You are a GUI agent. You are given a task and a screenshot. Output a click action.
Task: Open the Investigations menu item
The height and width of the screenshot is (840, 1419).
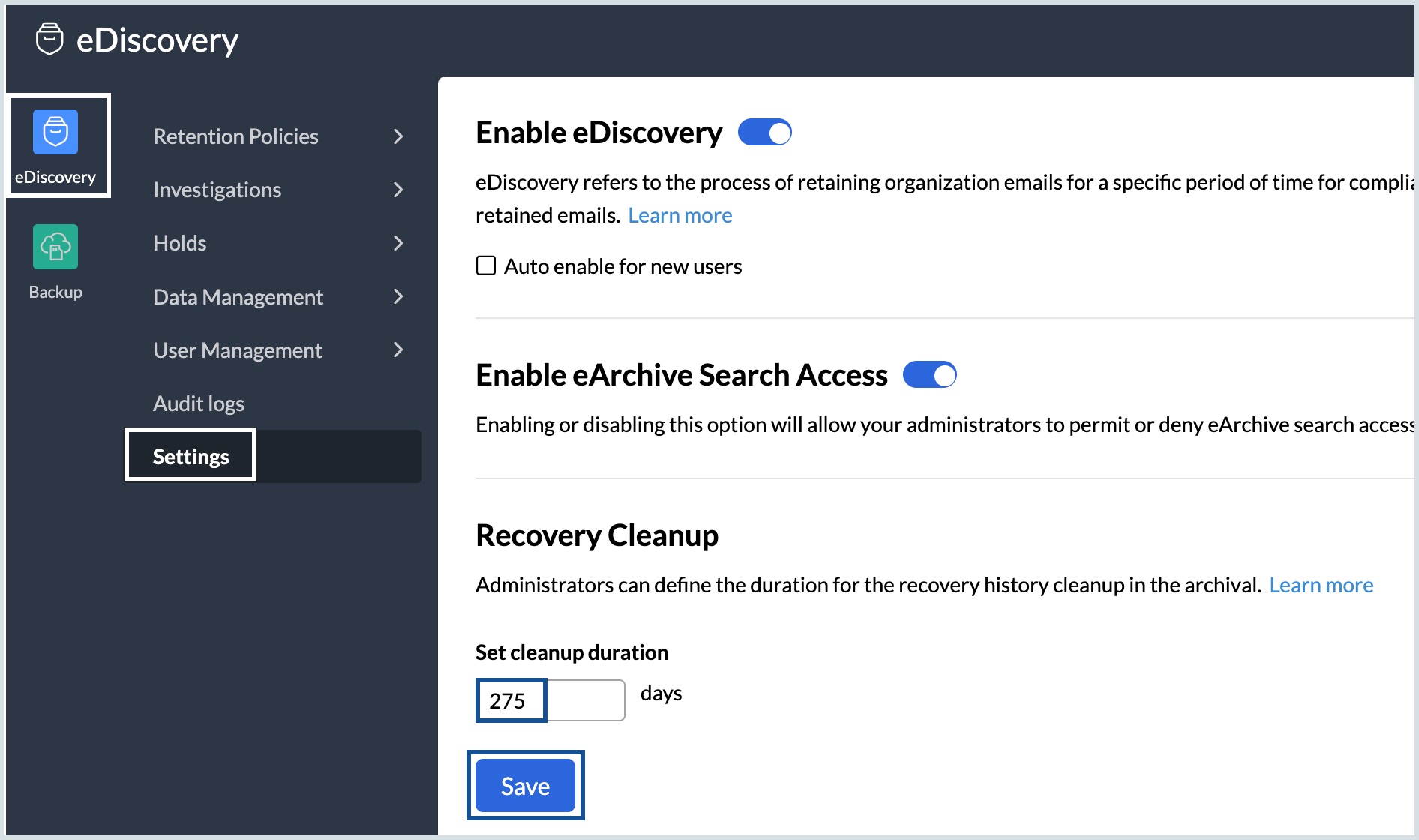217,190
